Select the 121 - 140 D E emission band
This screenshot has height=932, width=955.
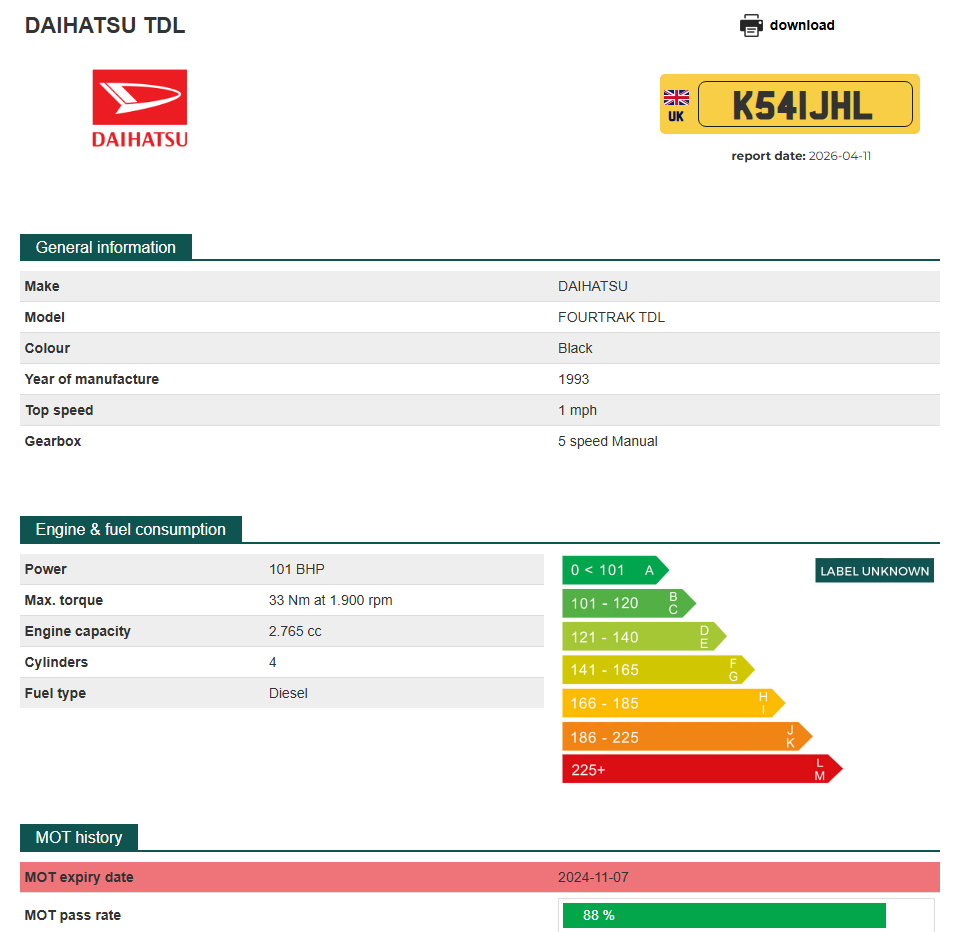(644, 637)
